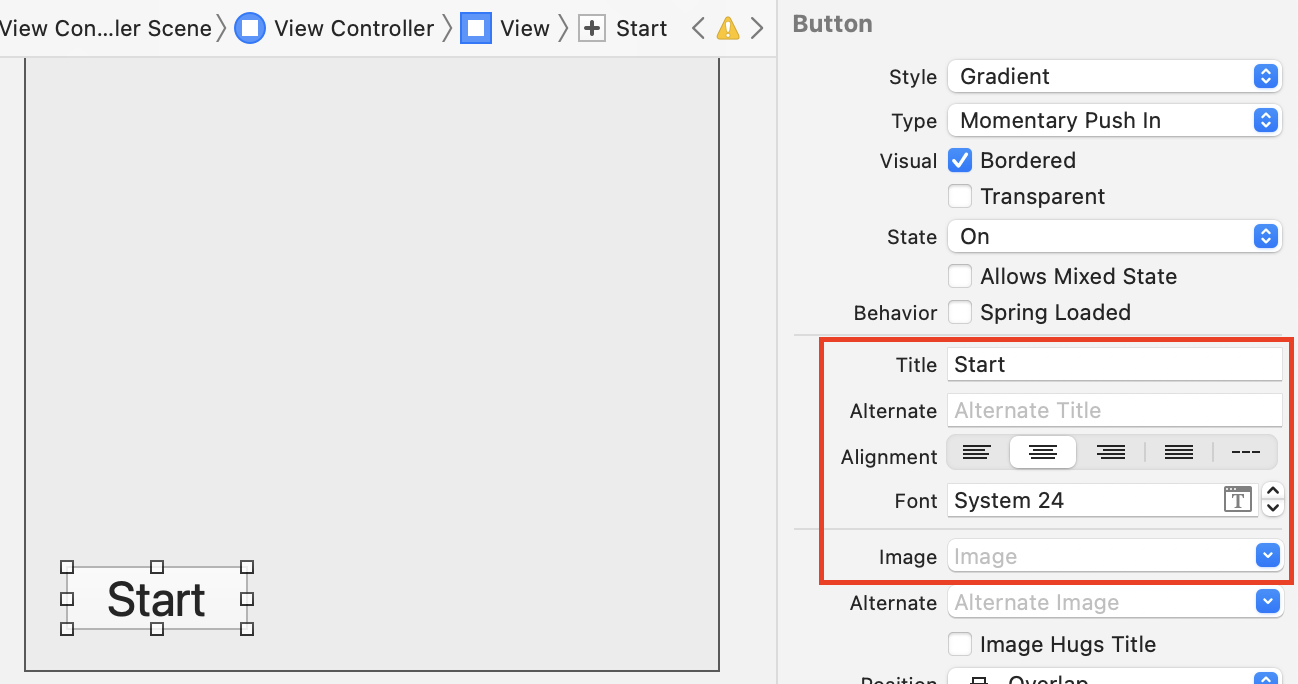This screenshot has width=1298, height=684.
Task: Uncheck the Bordered checkbox
Action: pos(960,160)
